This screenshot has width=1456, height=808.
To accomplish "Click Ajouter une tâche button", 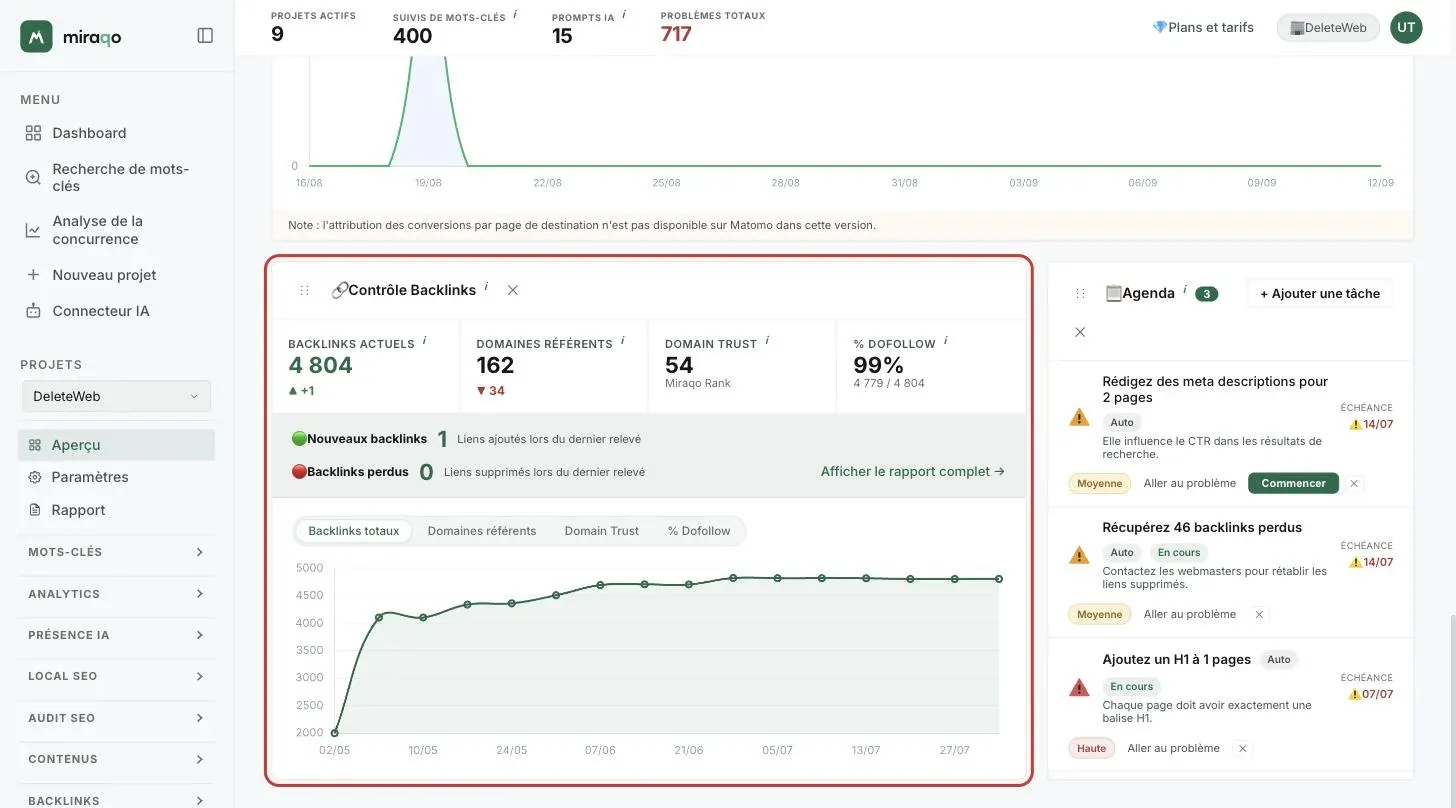I will click(x=1320, y=294).
